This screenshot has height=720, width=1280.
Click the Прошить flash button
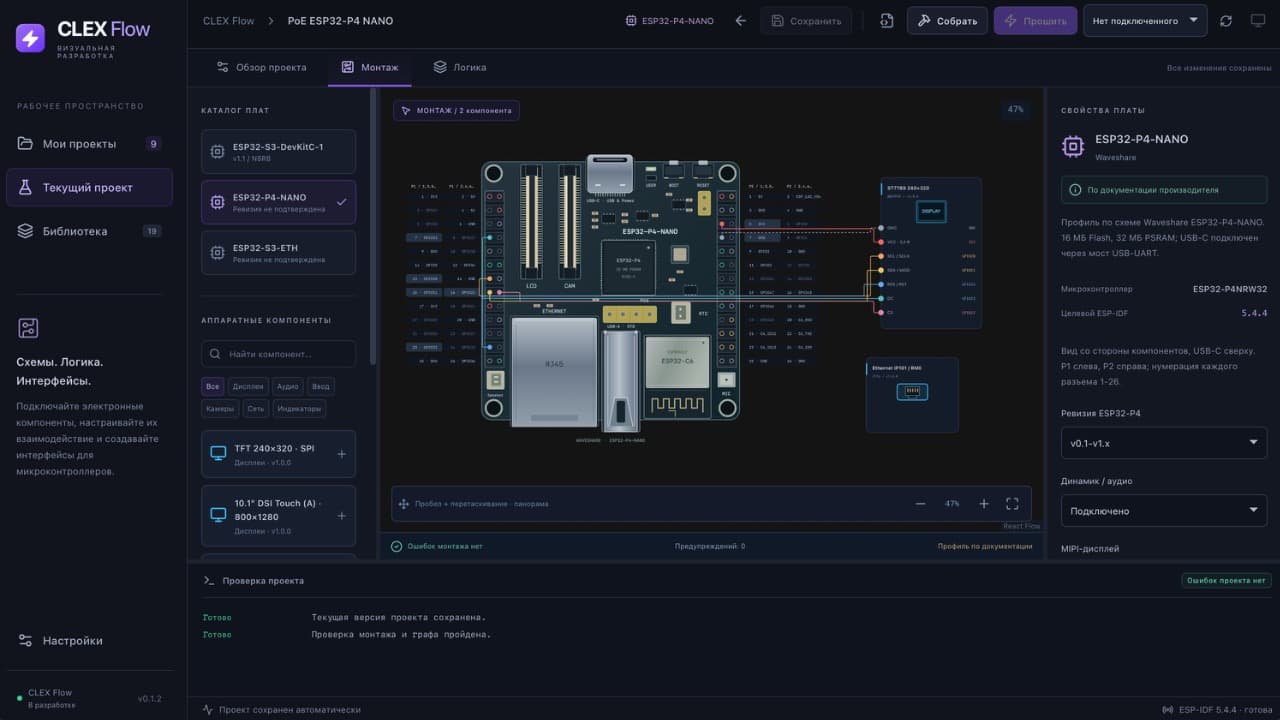coord(1036,21)
